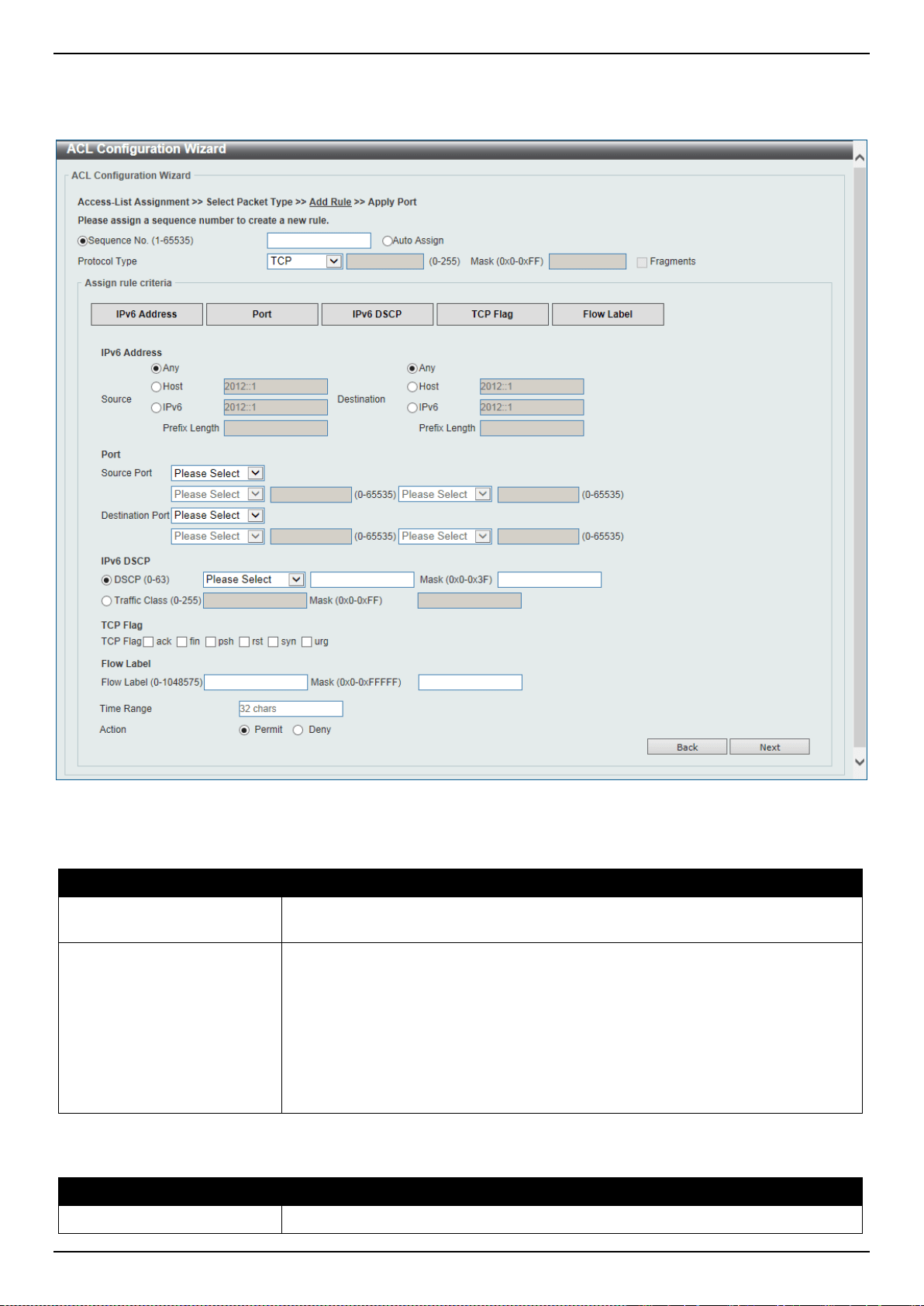Image resolution: width=924 pixels, height=1306 pixels.
Task: Click the Next button
Action: 770,747
